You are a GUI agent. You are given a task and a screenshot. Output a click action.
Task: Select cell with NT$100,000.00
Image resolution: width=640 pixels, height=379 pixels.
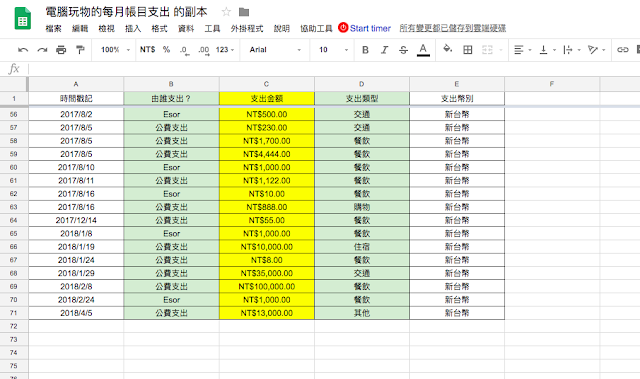click(x=267, y=286)
